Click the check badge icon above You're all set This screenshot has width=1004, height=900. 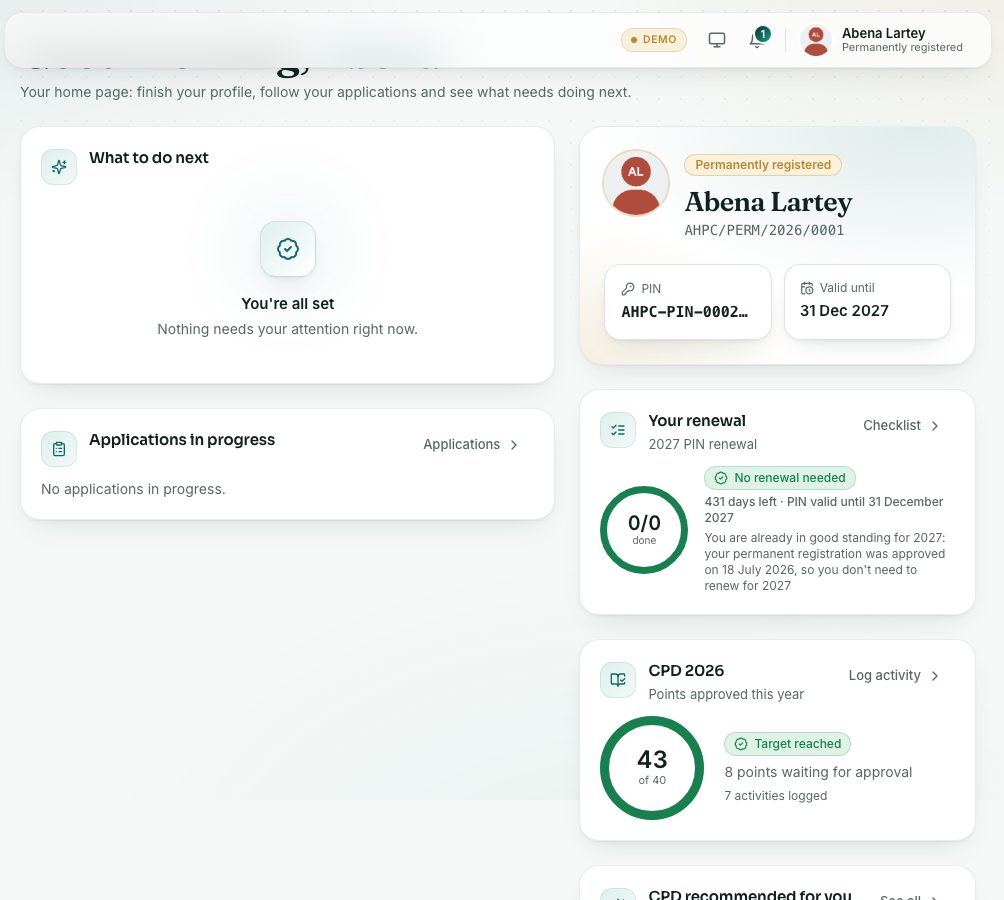[x=287, y=249]
